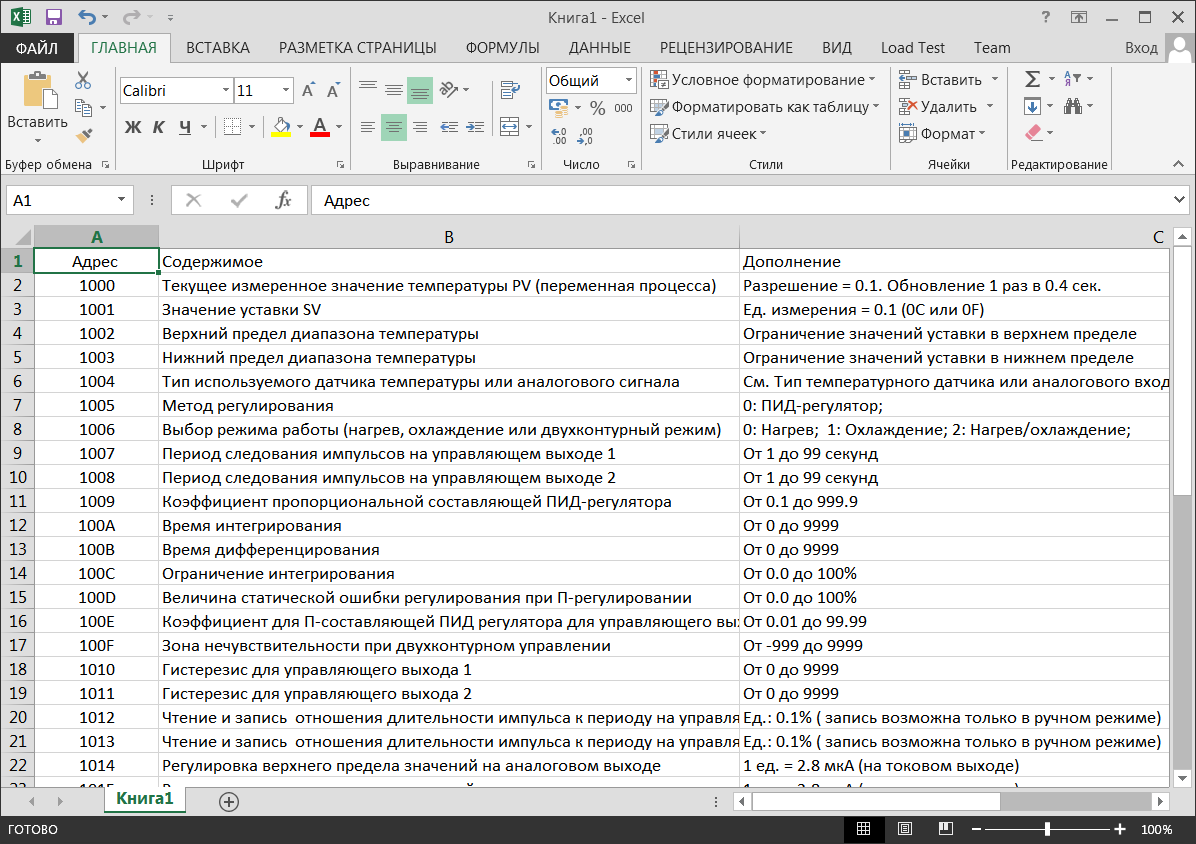Apply percent style to the cell
This screenshot has width=1196, height=844.
pyautogui.click(x=597, y=108)
